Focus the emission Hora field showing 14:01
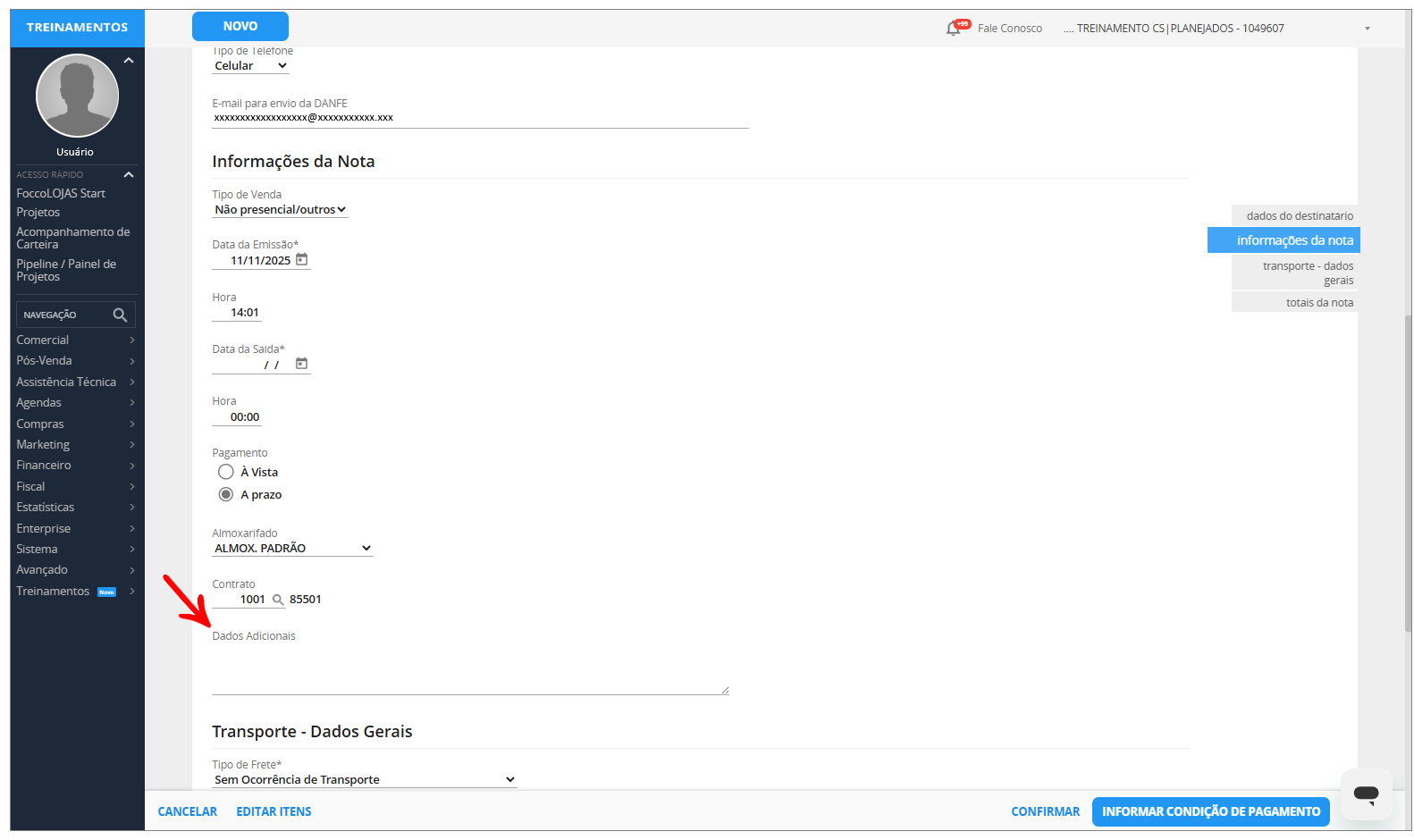 237,313
